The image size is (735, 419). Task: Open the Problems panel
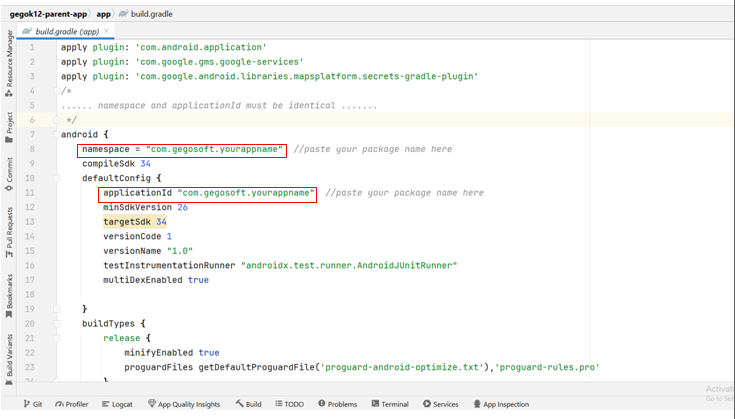coord(338,404)
